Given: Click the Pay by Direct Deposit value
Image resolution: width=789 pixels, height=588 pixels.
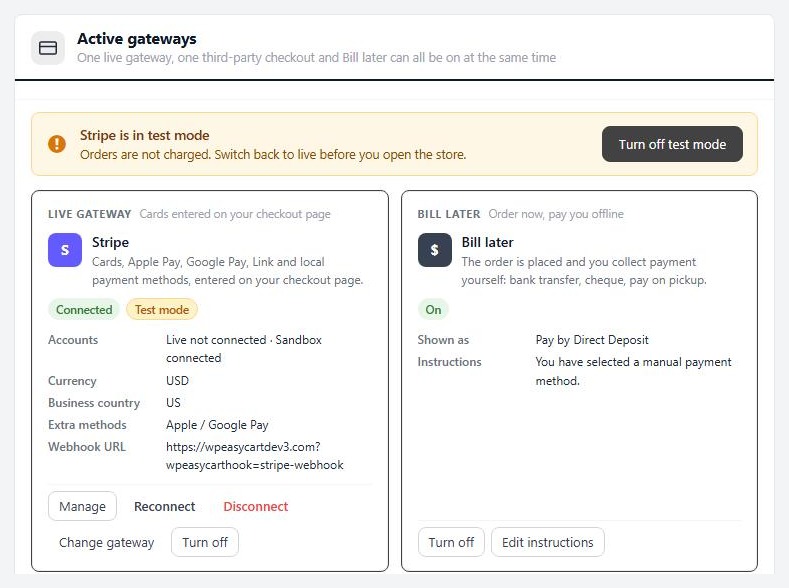Looking at the screenshot, I should click(592, 340).
